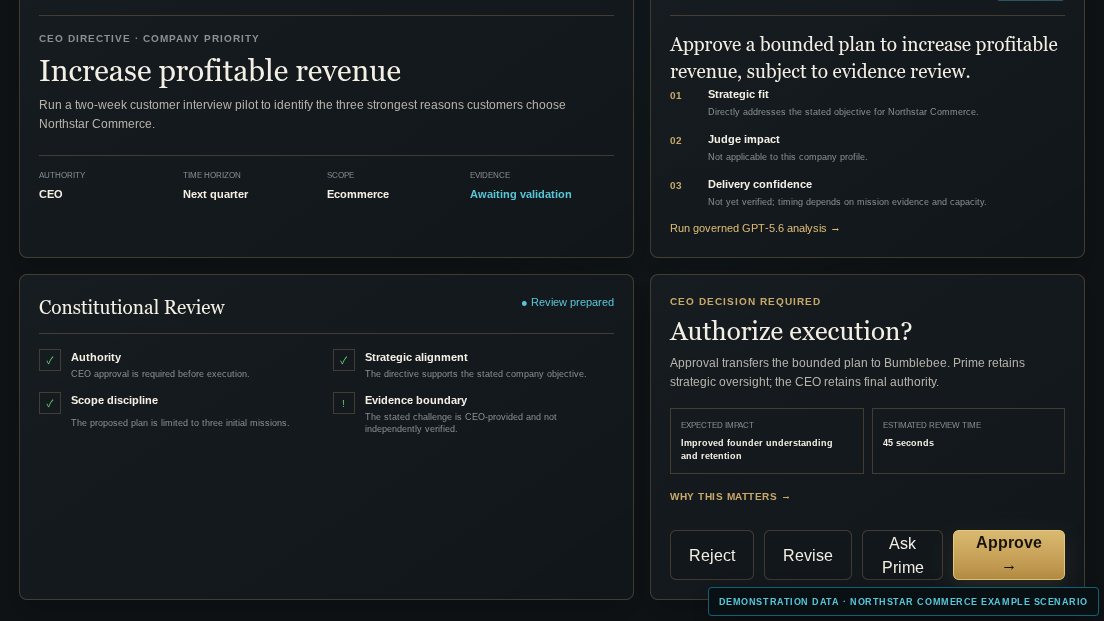Open the Estimated Review Time card
This screenshot has height=621, width=1104.
968,441
